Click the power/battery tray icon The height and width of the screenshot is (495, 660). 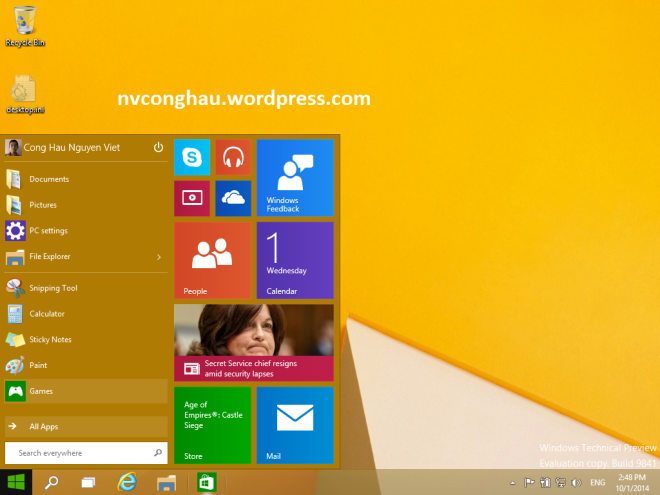(545, 482)
